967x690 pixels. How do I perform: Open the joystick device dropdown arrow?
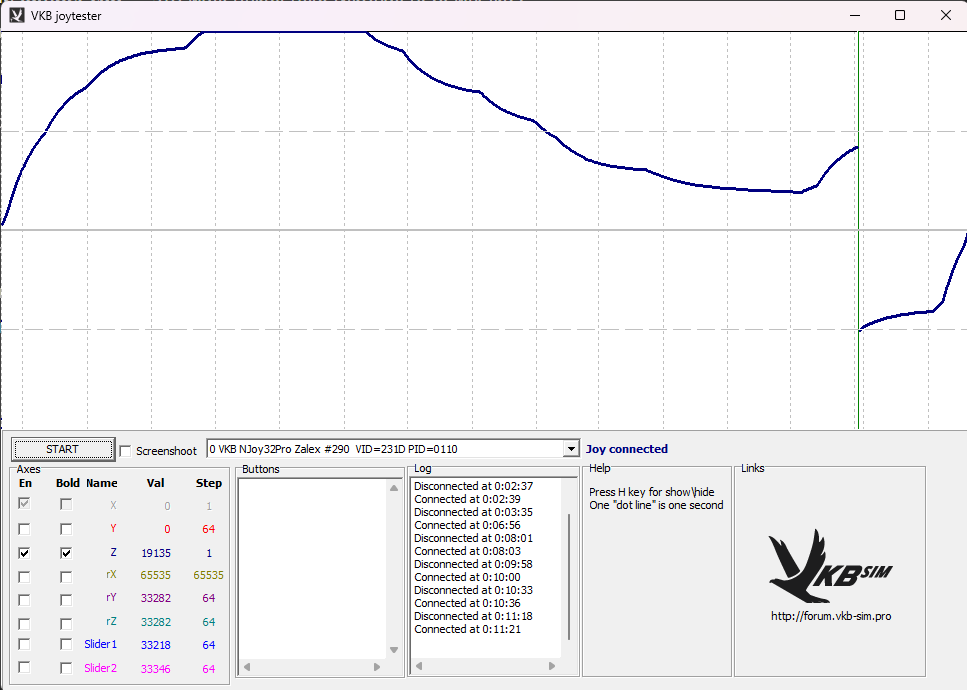pos(571,450)
